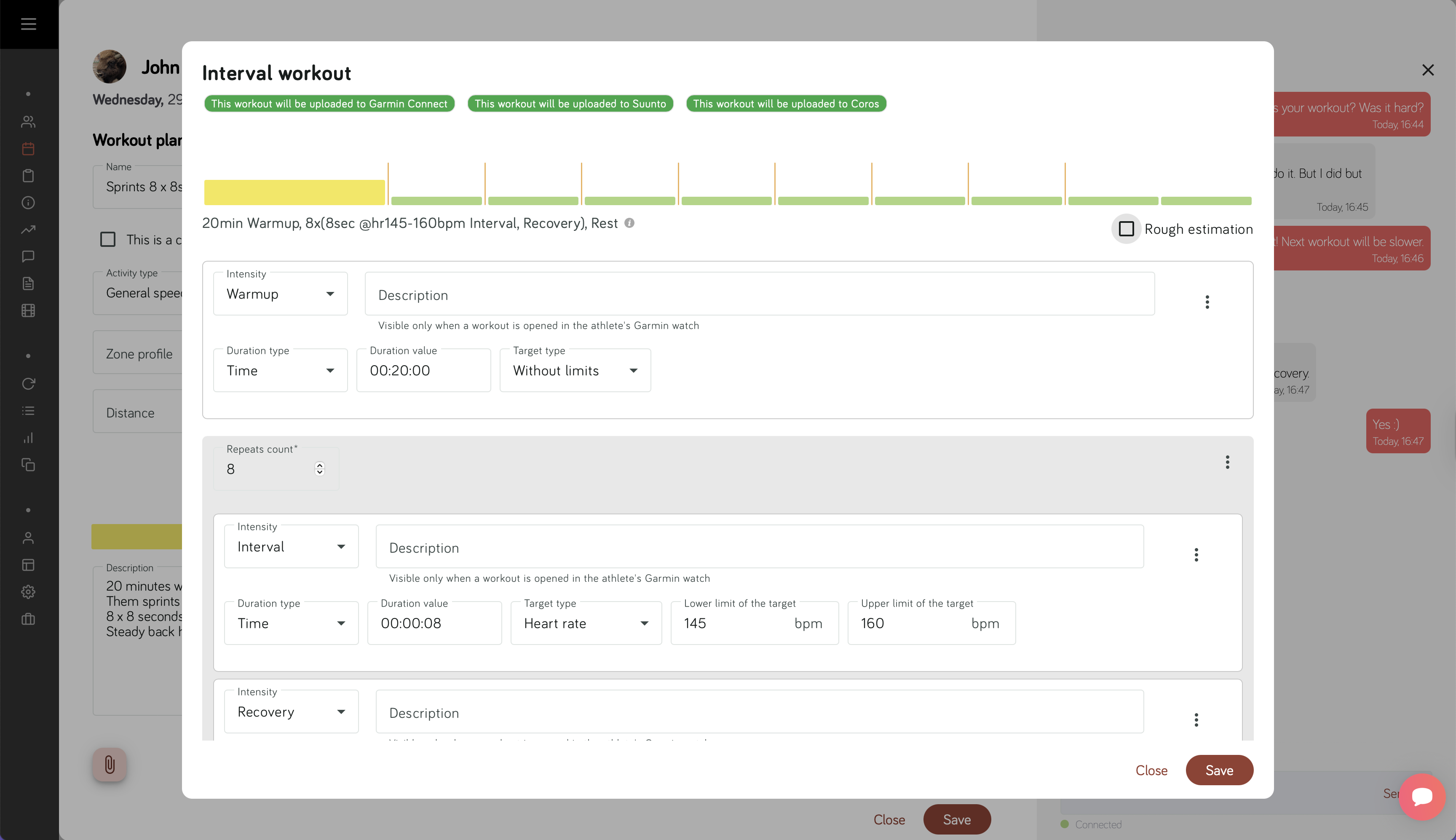Screen dimensions: 1456x840
Task: Open the Without limits target type dropdown
Action: pyautogui.click(x=575, y=370)
